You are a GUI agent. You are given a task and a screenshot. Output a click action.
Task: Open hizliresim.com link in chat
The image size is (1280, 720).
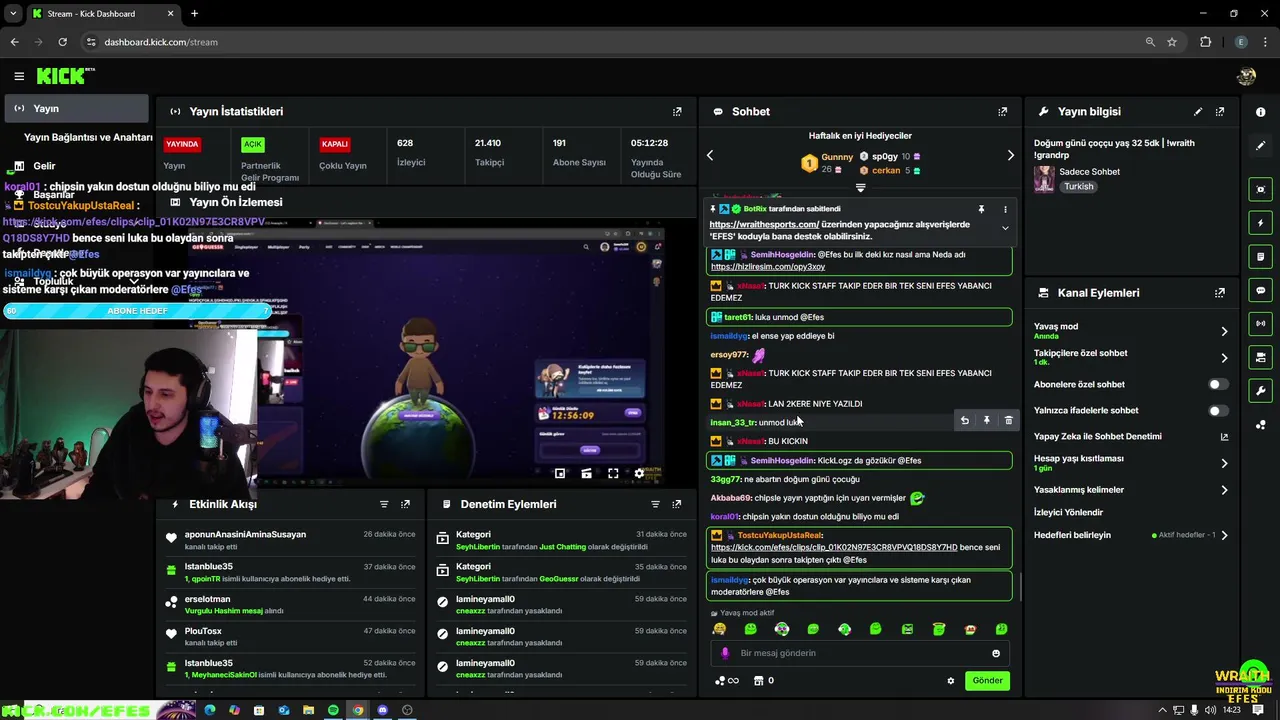[x=768, y=267]
